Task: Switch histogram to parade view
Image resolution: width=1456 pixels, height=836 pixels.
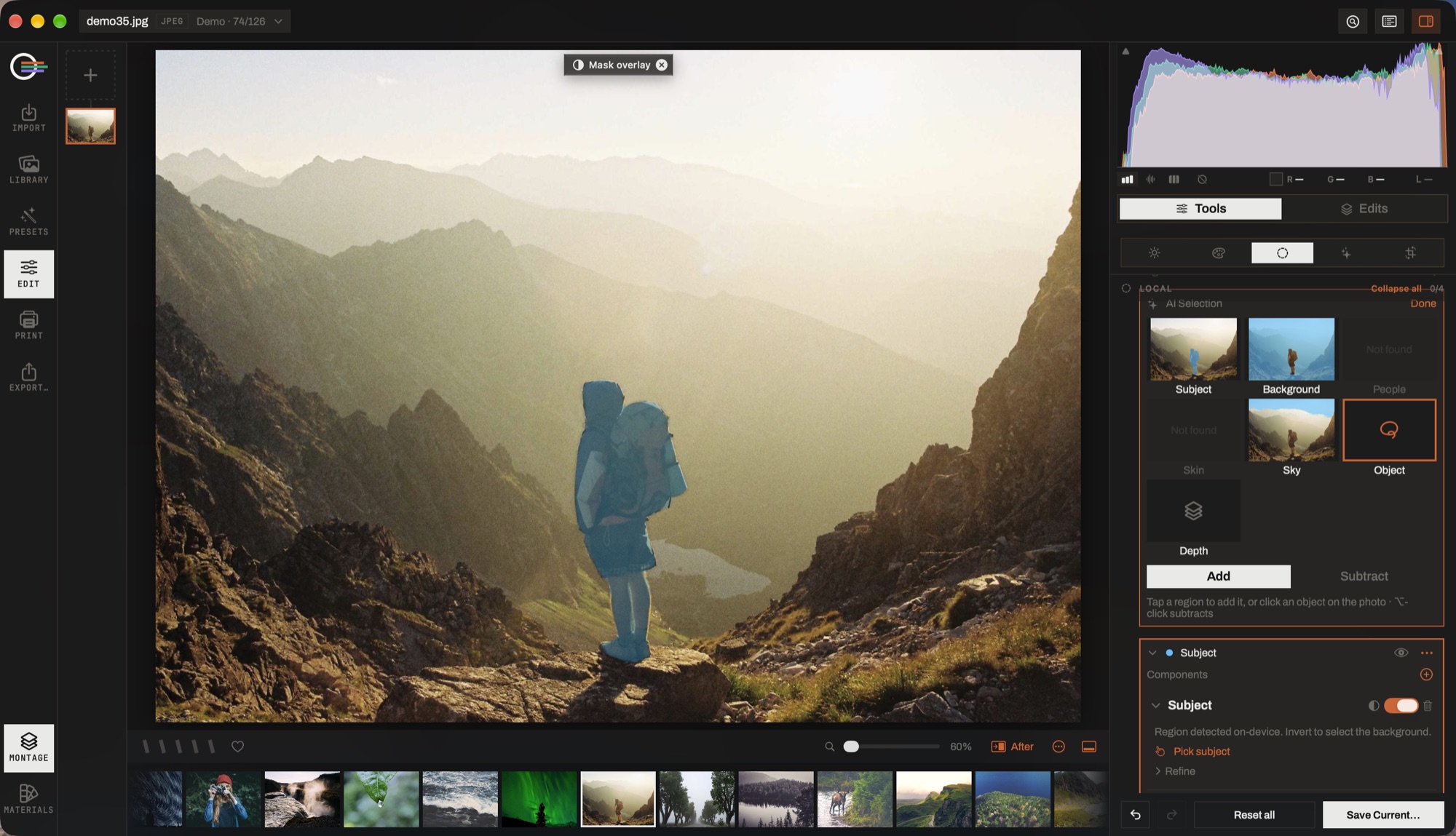Action: coord(1174,179)
